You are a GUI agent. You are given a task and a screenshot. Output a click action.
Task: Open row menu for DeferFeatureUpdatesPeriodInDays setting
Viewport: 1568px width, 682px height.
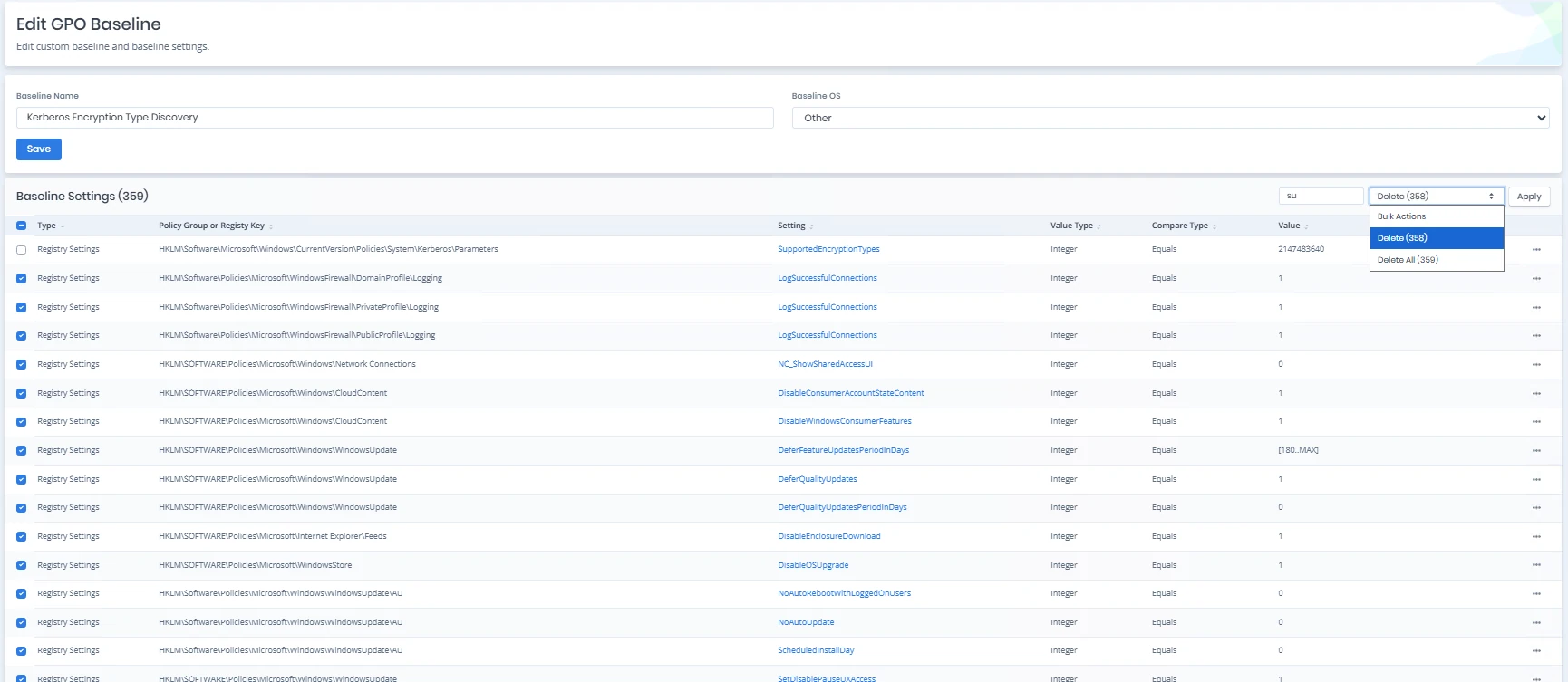coord(1536,450)
